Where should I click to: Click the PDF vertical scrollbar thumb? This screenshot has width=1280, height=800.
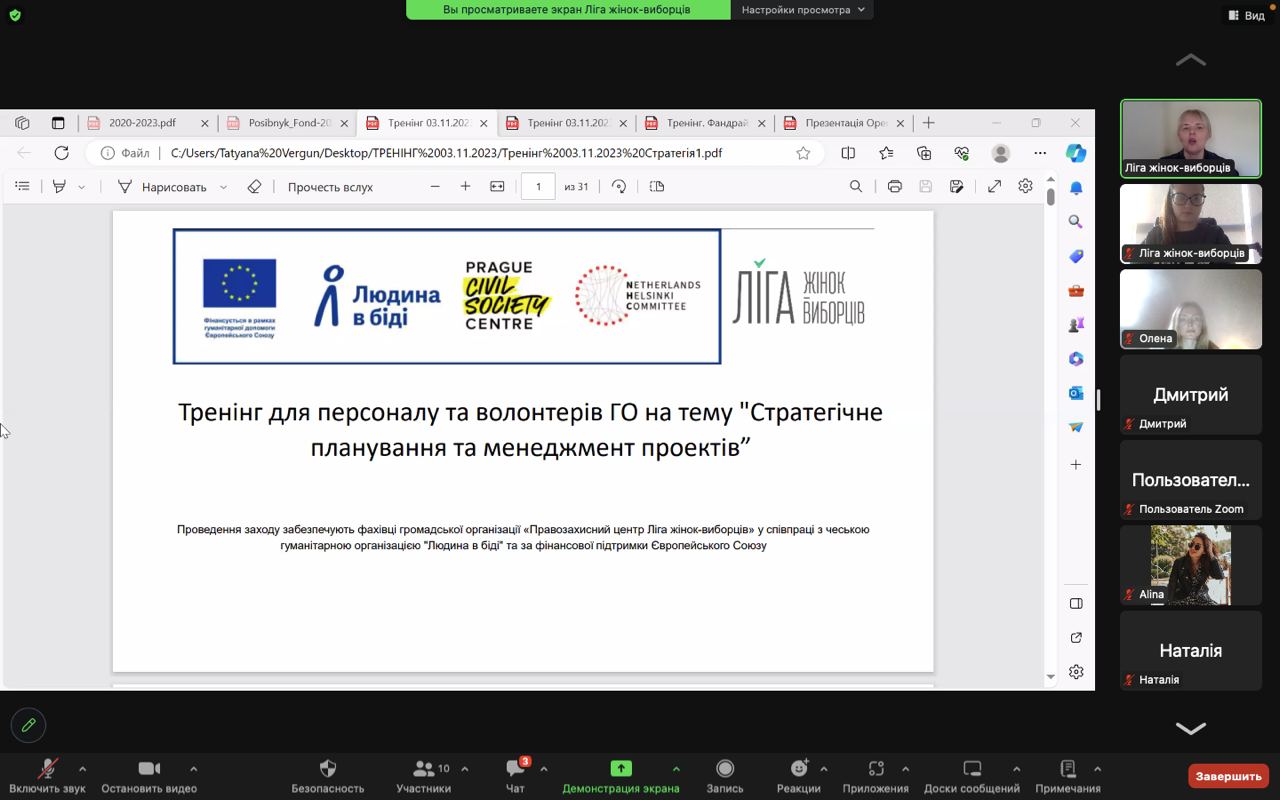tap(1050, 196)
